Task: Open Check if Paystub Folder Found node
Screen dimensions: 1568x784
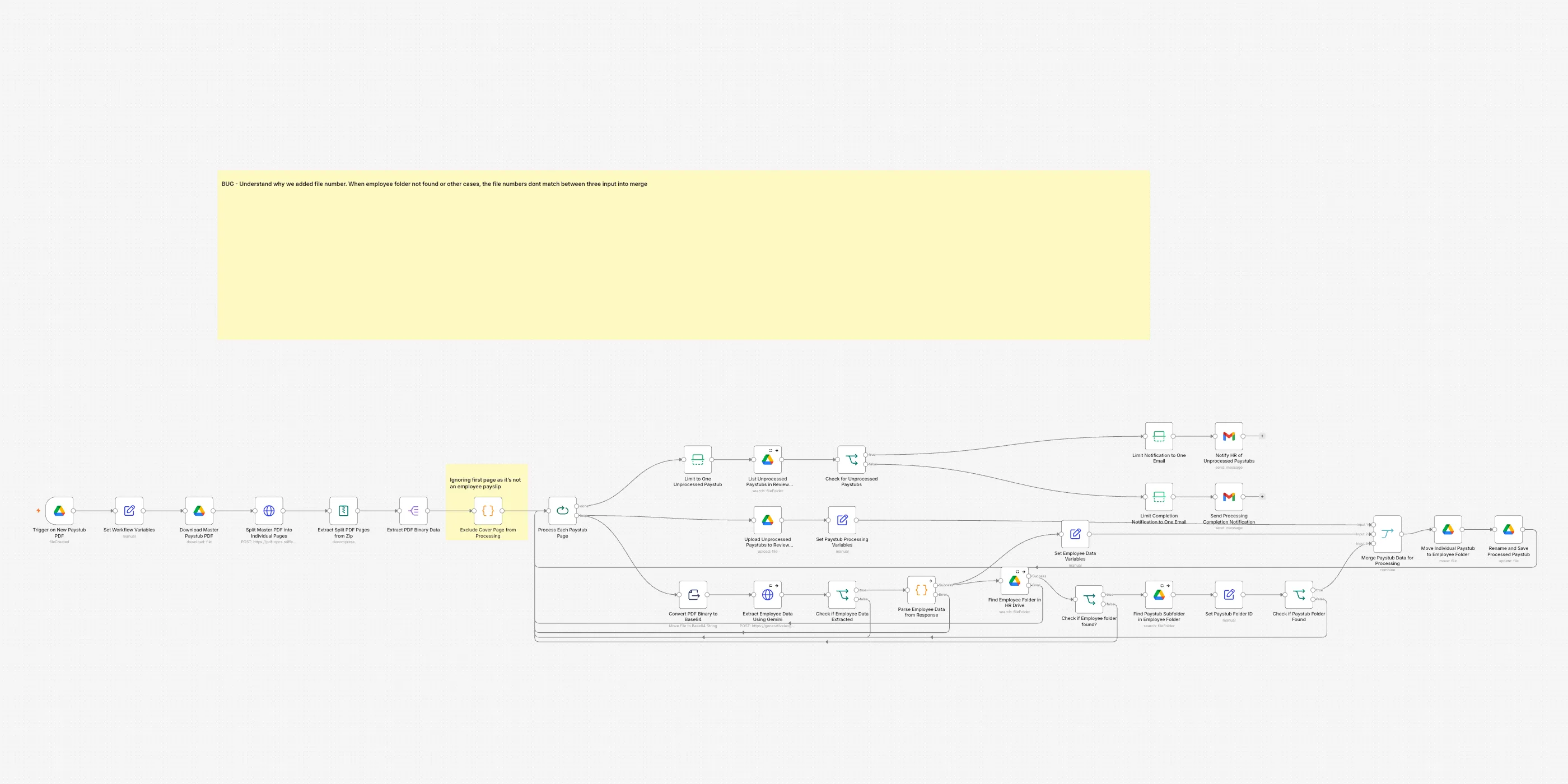Action: click(x=1299, y=595)
